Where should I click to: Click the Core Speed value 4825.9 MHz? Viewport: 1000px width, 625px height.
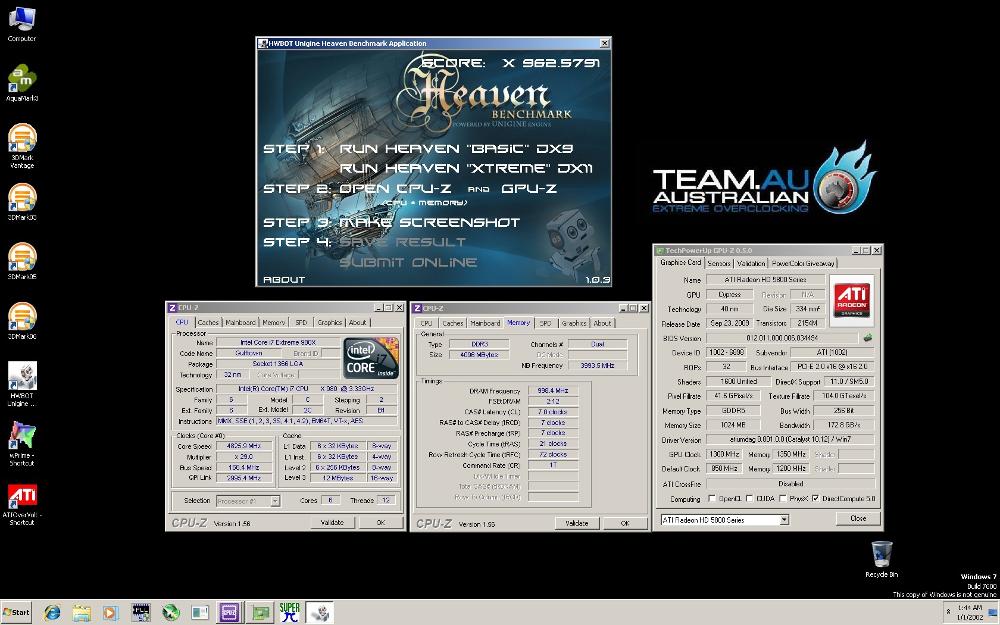coord(244,446)
